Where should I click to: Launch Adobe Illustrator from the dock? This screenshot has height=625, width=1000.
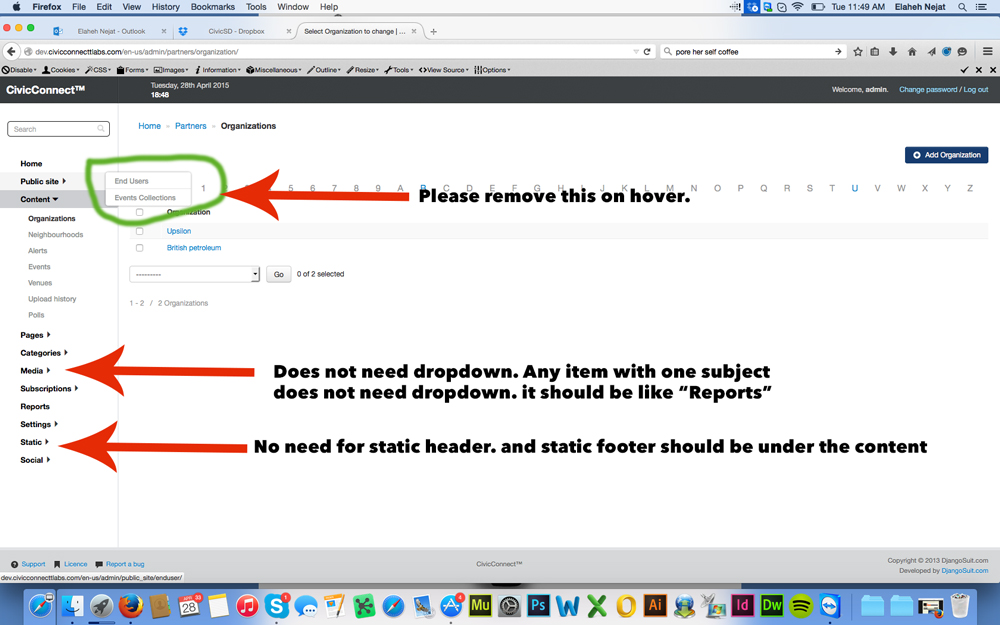pos(655,605)
